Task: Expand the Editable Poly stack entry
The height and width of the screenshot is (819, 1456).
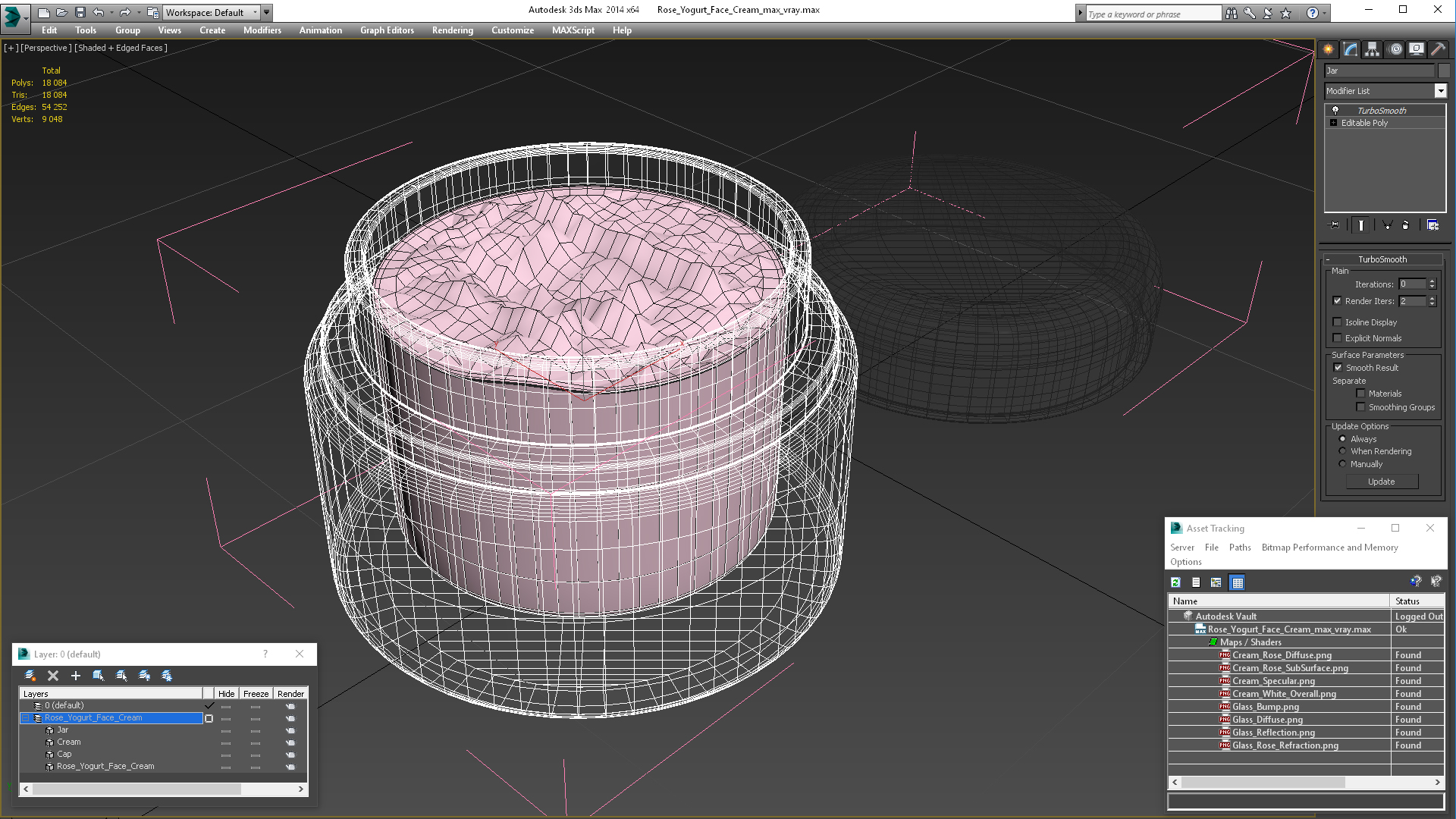Action: [1334, 123]
